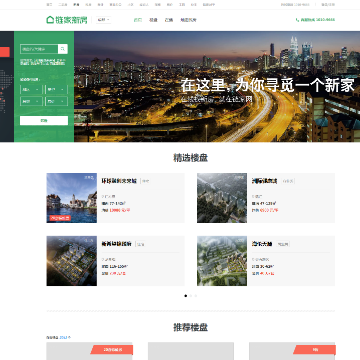Click the magnifier search icon button
The height and width of the screenshot is (360, 360).
pos(63,49)
